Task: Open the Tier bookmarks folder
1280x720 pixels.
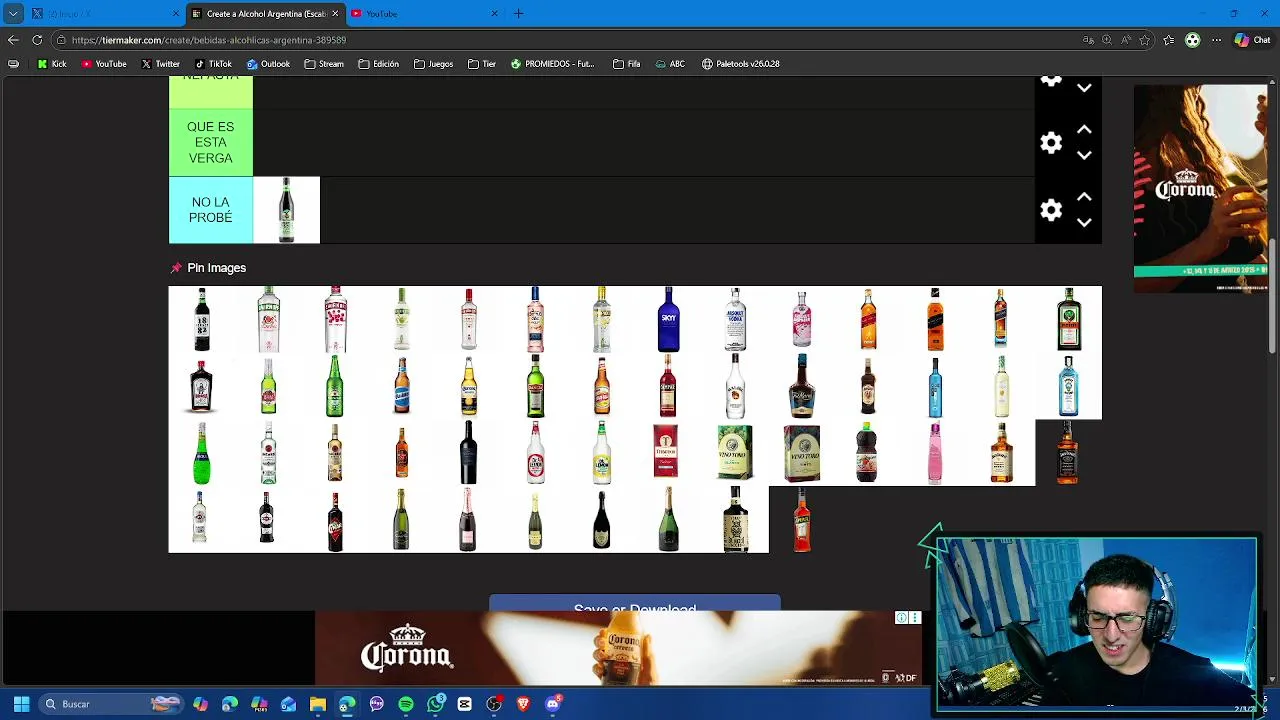Action: point(482,64)
